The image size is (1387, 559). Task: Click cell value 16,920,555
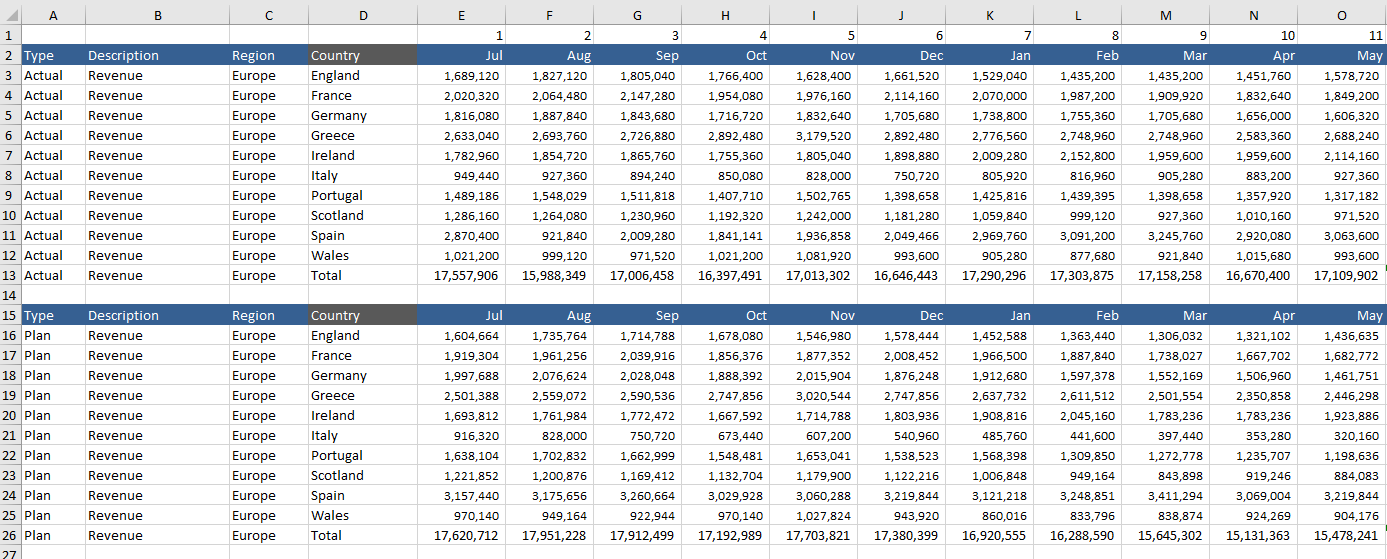990,536
